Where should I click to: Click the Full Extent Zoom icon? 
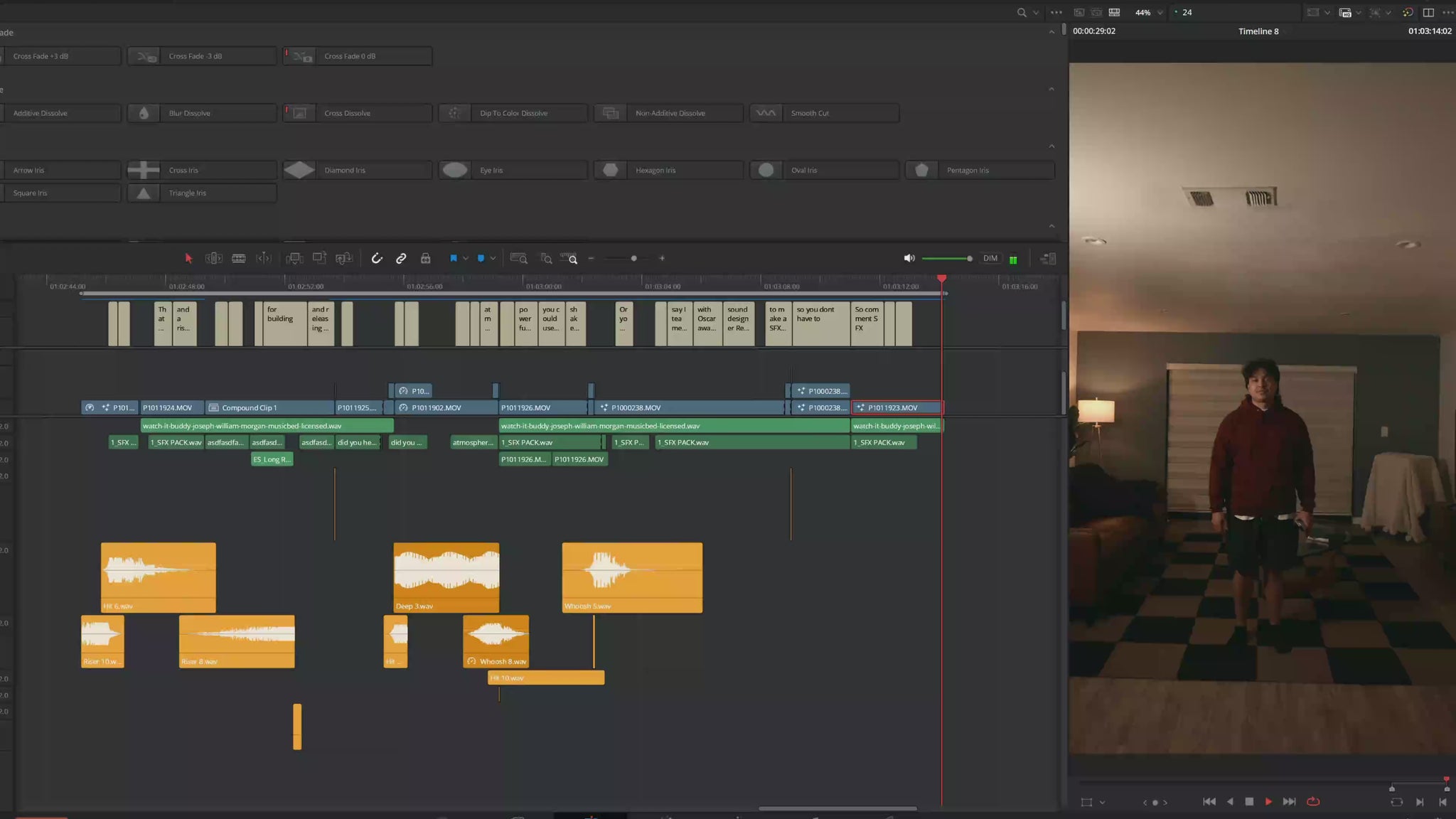(518, 259)
